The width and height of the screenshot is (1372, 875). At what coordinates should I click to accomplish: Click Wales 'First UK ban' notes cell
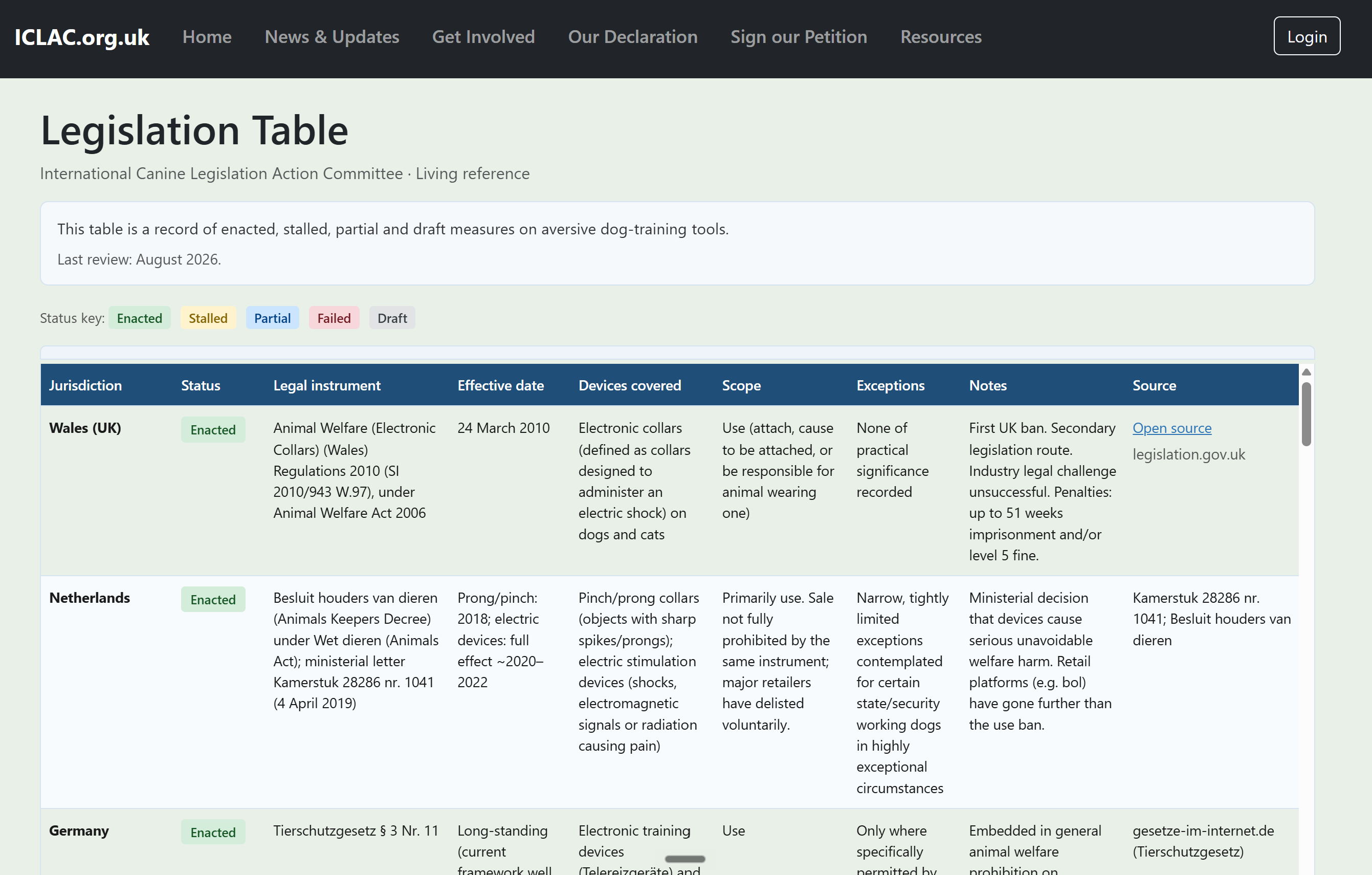tap(1042, 491)
